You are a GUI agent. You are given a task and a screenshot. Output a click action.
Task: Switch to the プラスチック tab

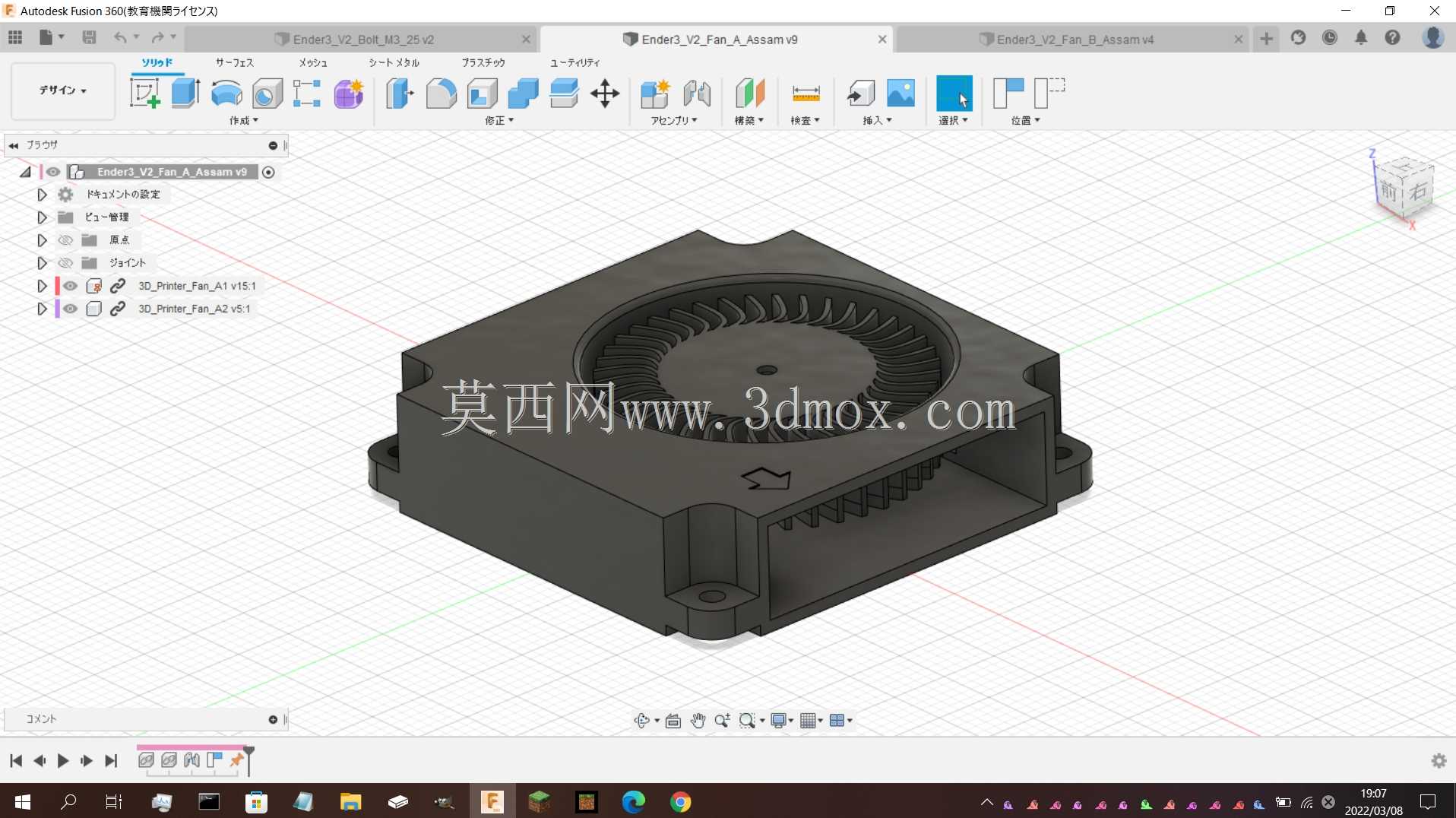pos(483,62)
